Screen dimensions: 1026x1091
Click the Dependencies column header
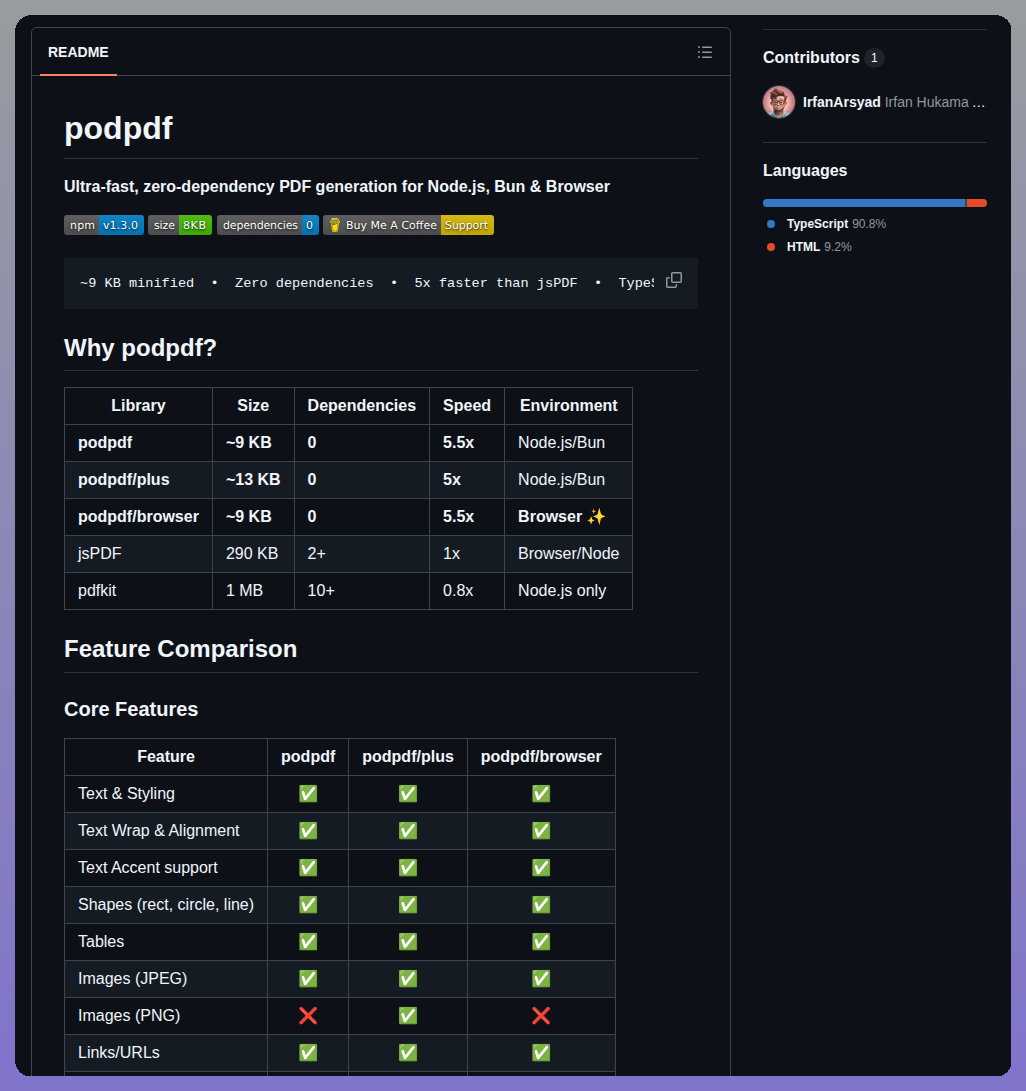click(362, 406)
